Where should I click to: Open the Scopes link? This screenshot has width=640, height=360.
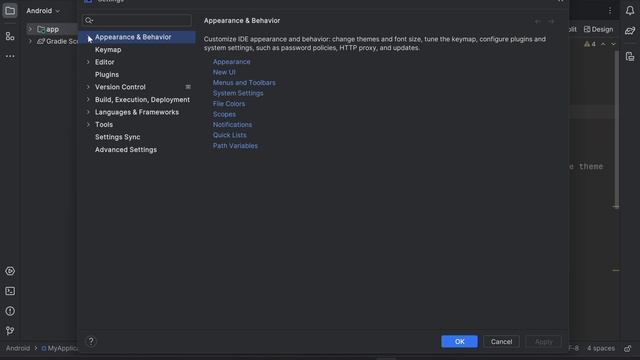(224, 114)
